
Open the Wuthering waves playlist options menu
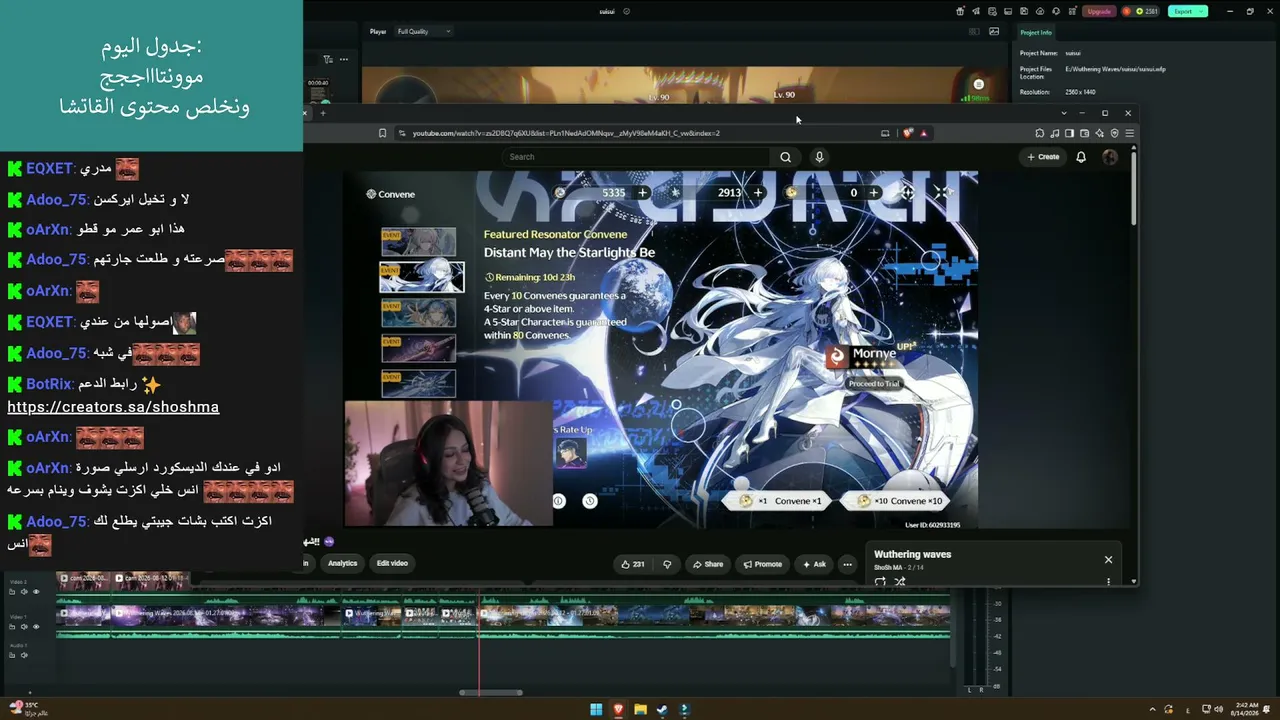pos(1108,581)
